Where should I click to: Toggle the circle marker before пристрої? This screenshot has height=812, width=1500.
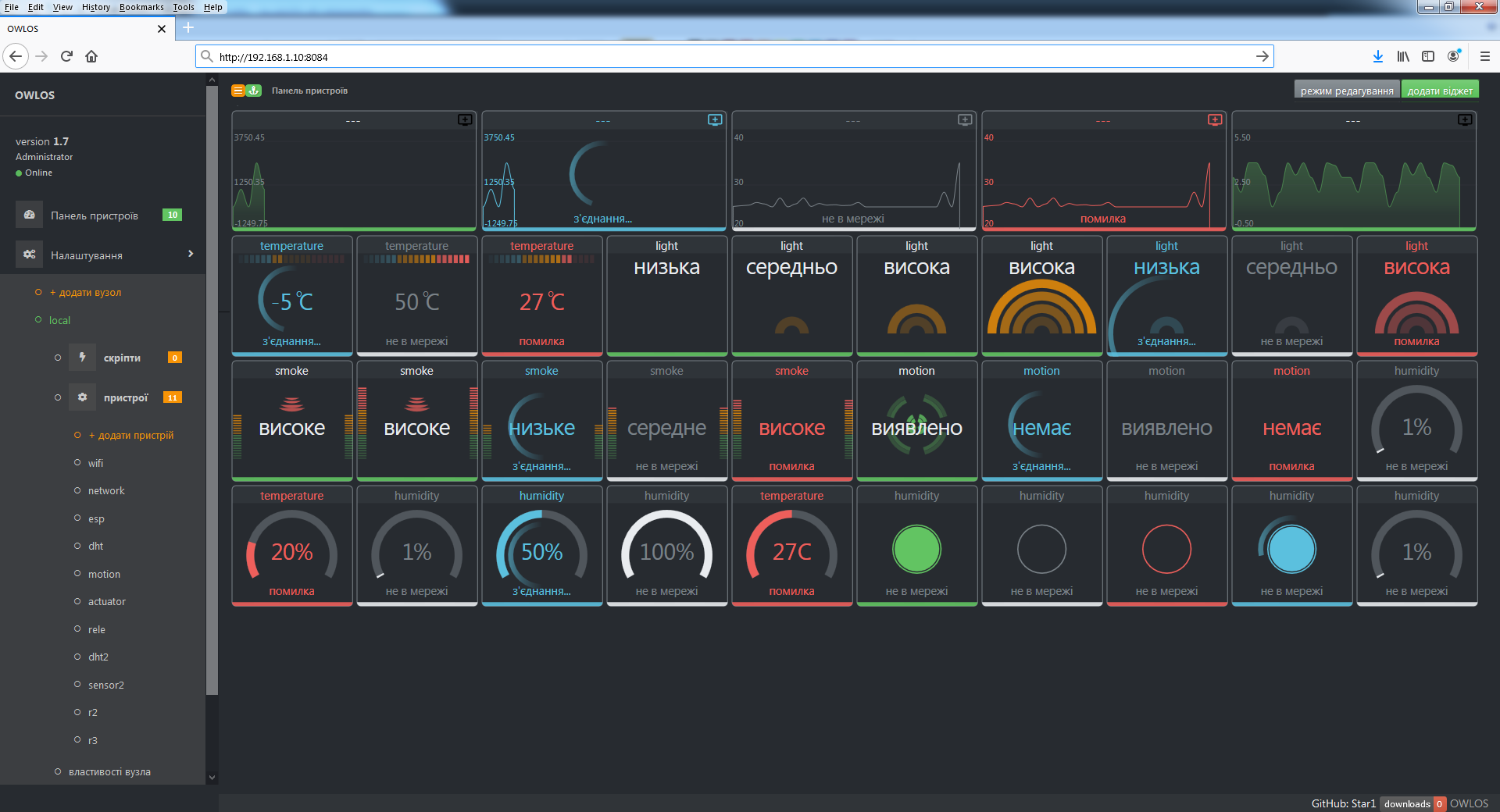coord(58,397)
